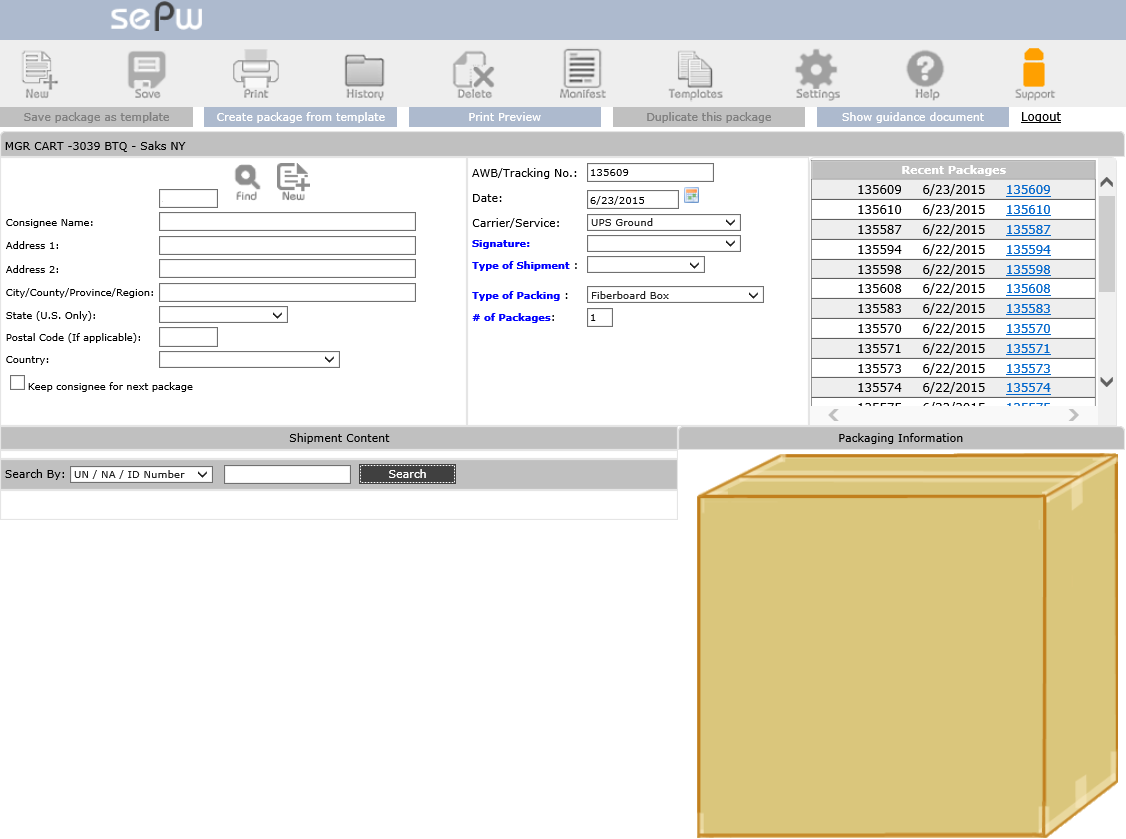1126x839 pixels.
Task: Click the City/County/Province/Region field
Action: pos(287,292)
